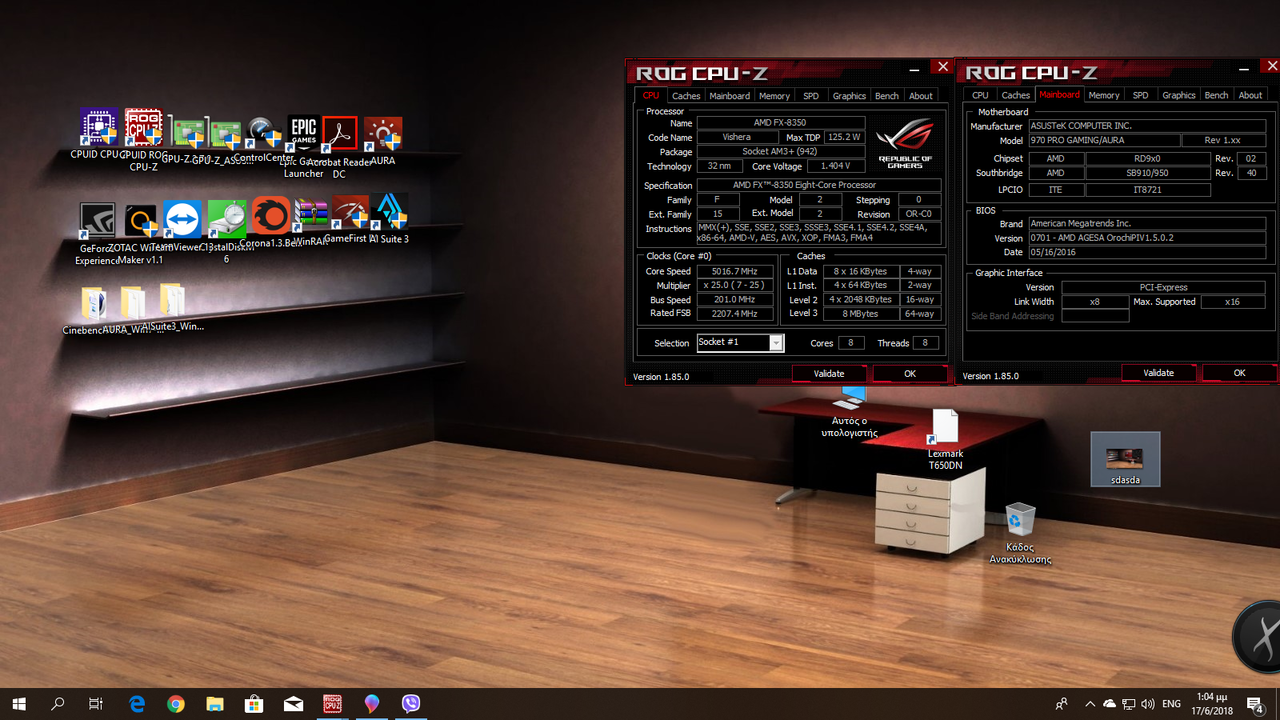The height and width of the screenshot is (720, 1280).
Task: Launch GameFirst desktop shortcut
Action: tap(351, 214)
